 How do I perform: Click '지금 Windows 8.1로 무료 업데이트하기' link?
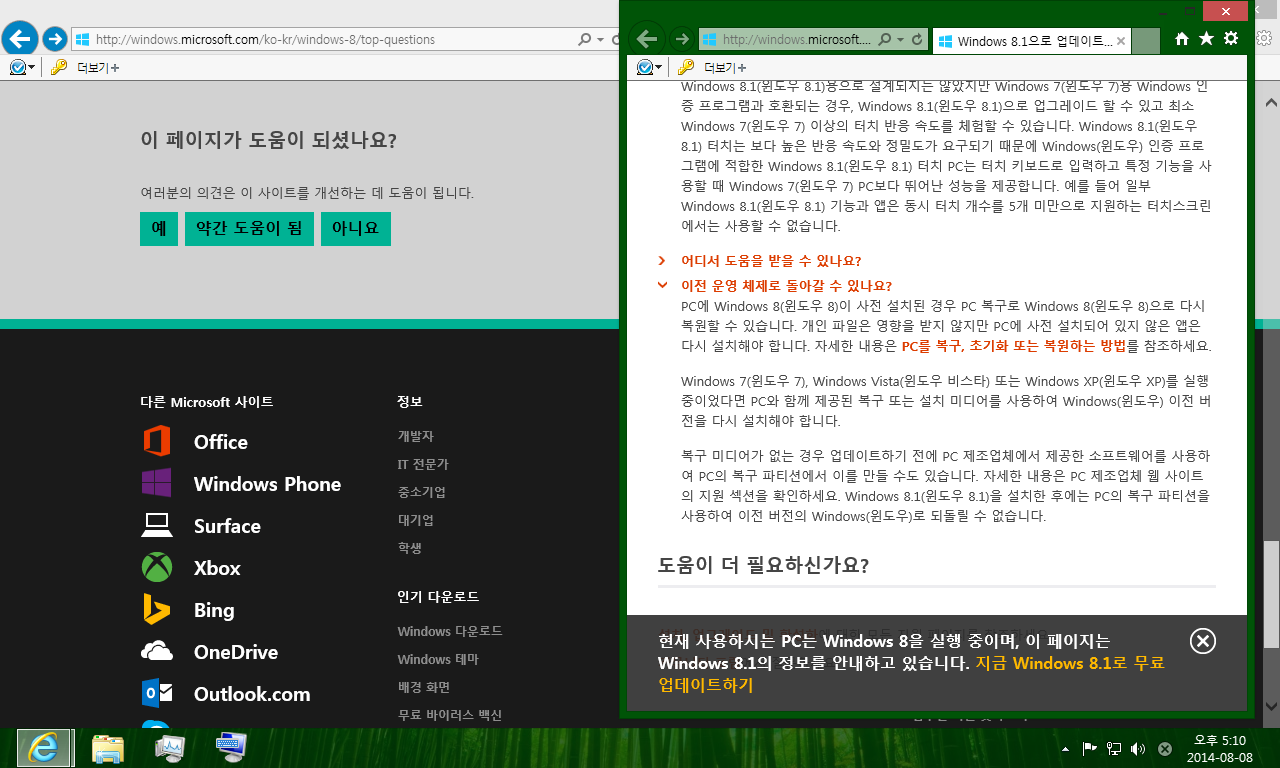pyautogui.click(x=911, y=674)
